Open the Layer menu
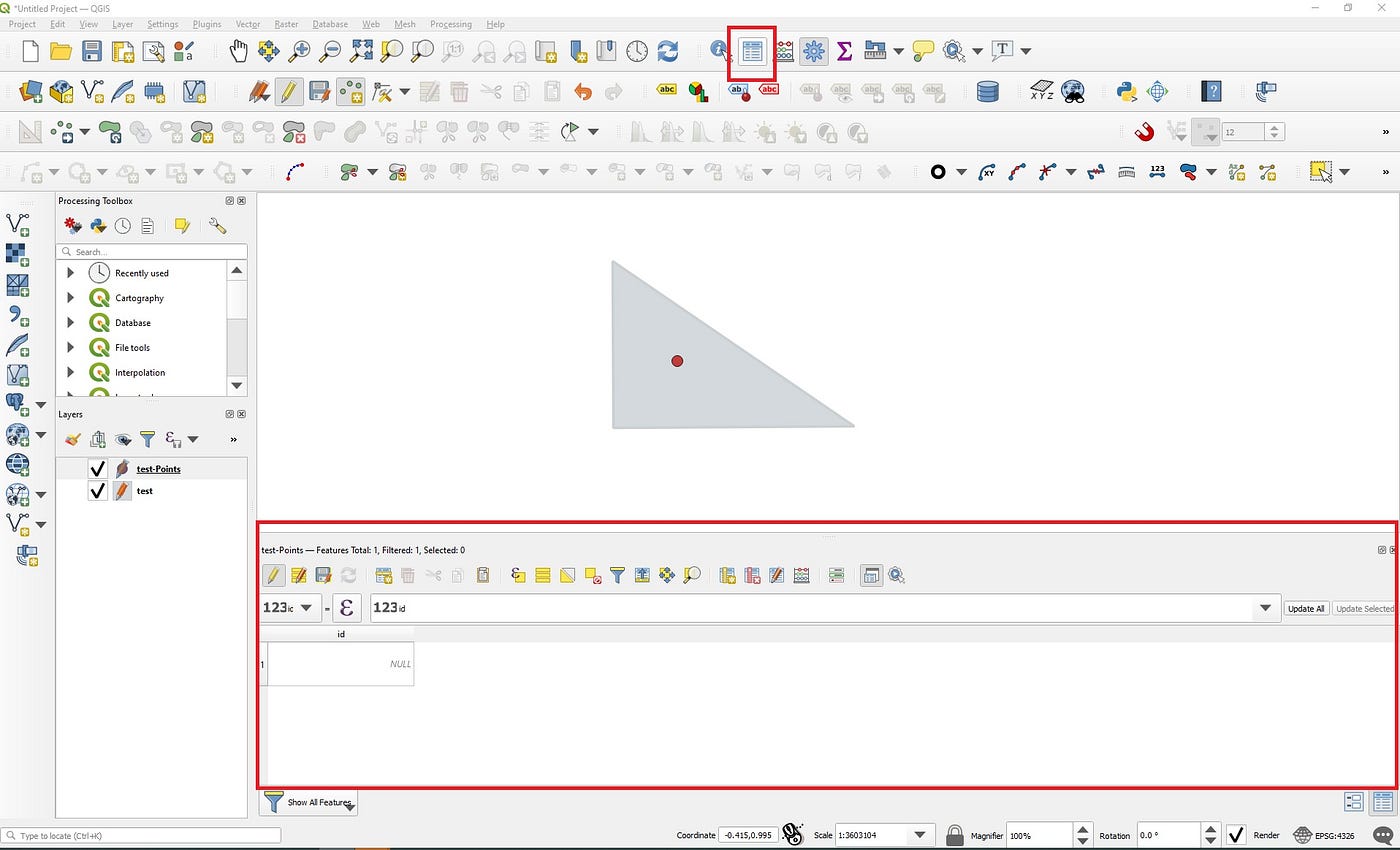 click(122, 24)
